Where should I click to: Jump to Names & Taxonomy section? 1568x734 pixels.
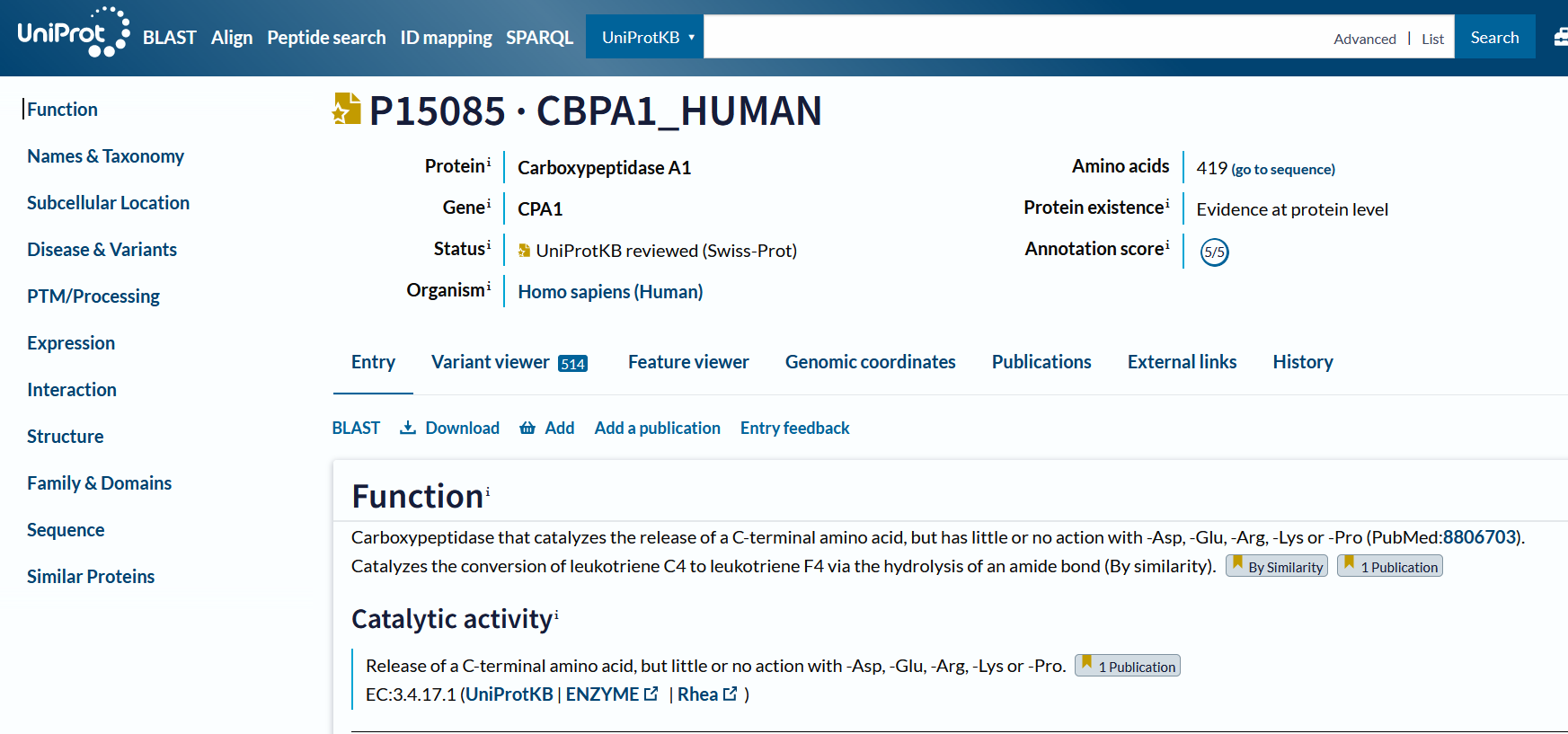(105, 156)
